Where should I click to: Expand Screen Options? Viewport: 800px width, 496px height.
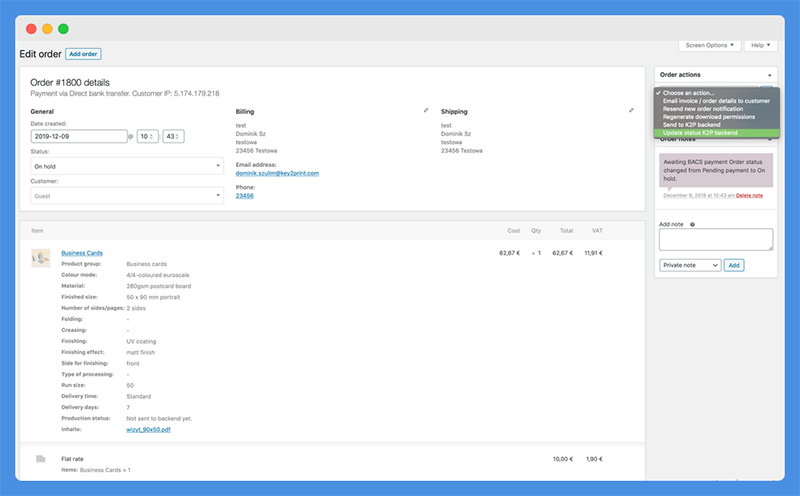click(x=709, y=45)
